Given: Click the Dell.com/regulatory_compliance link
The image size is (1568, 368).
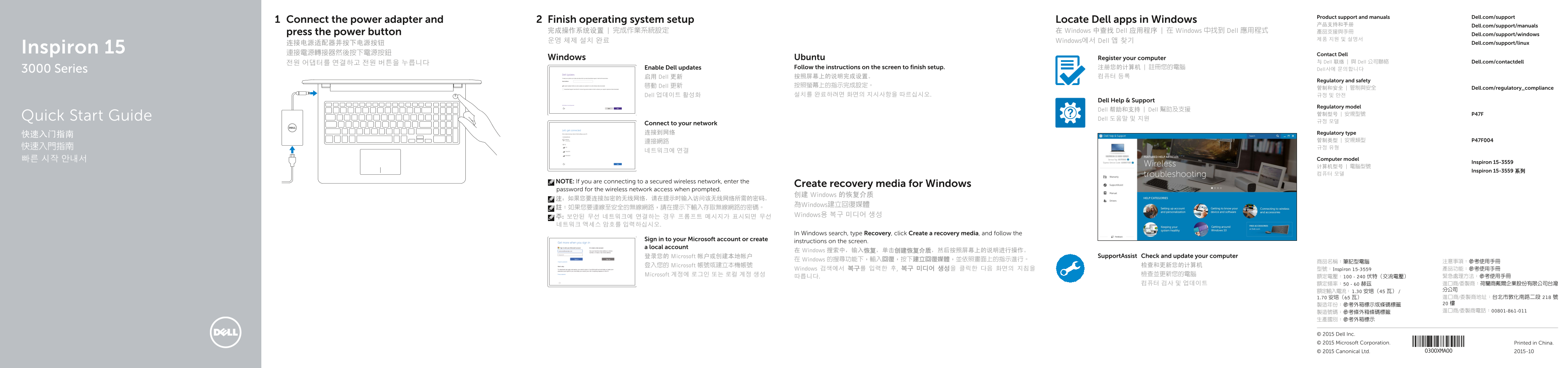Looking at the screenshot, I should 1512,88.
